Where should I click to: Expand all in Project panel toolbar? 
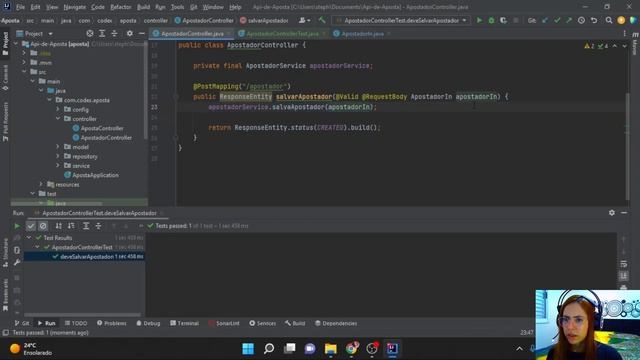pyautogui.click(x=102, y=33)
